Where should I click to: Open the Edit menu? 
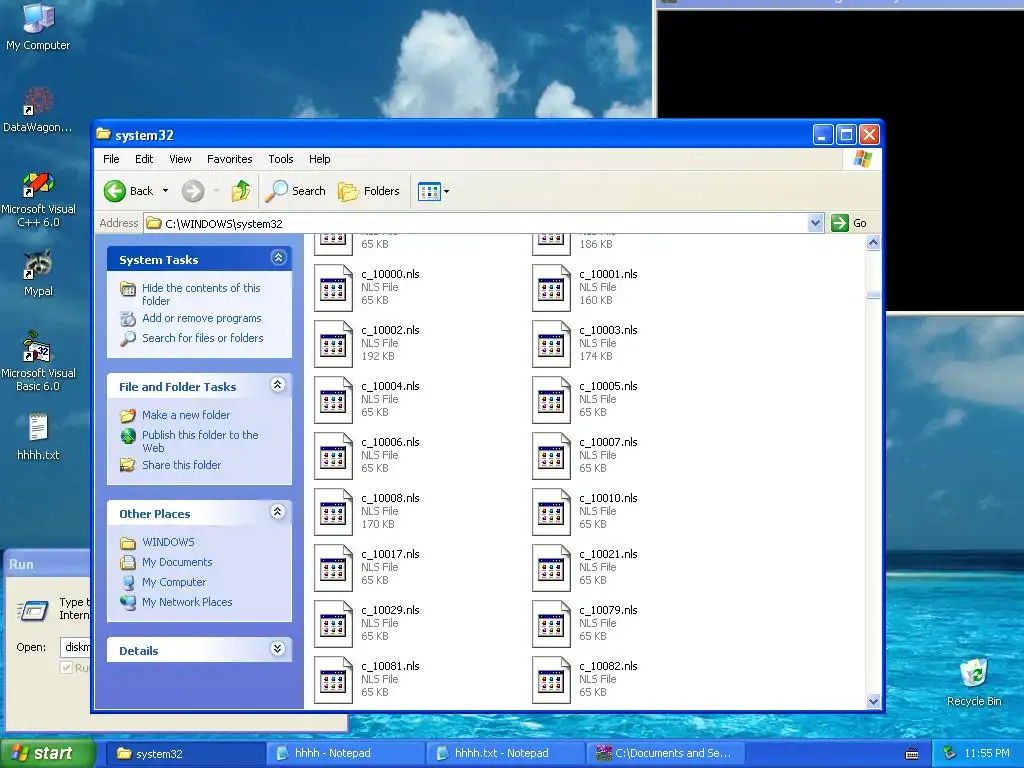point(144,159)
